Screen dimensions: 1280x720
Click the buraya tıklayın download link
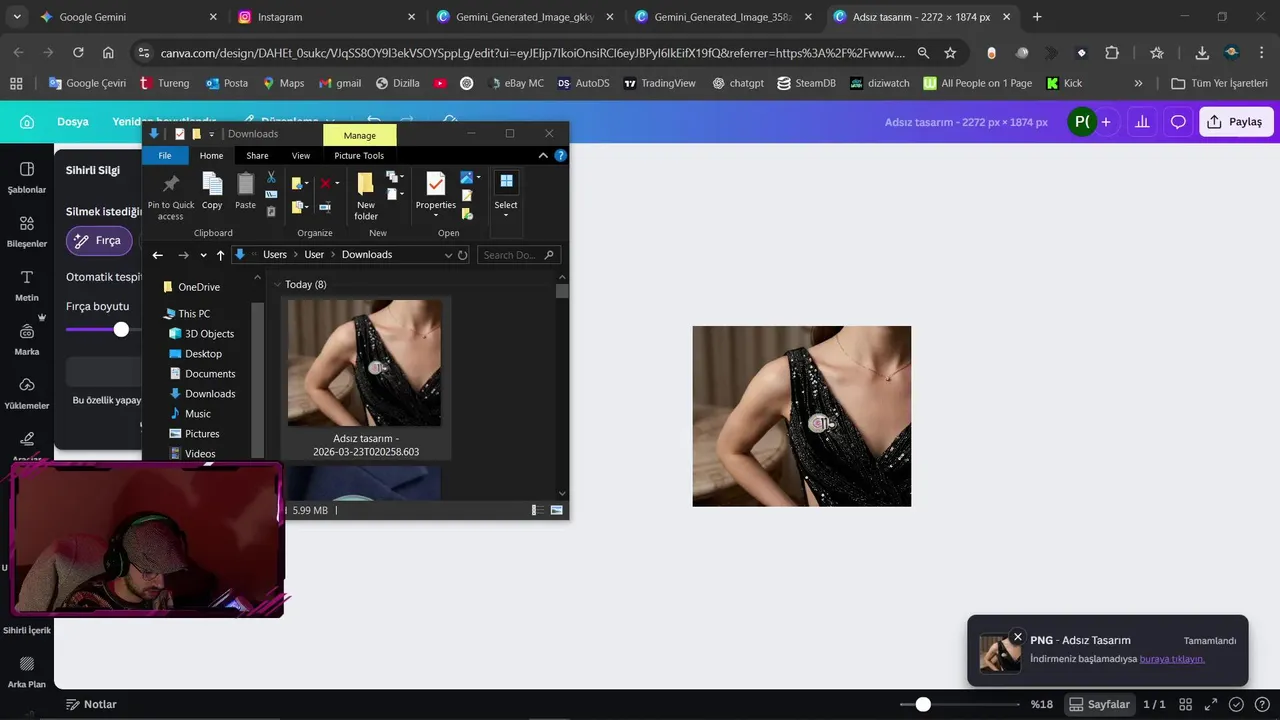click(x=1172, y=659)
